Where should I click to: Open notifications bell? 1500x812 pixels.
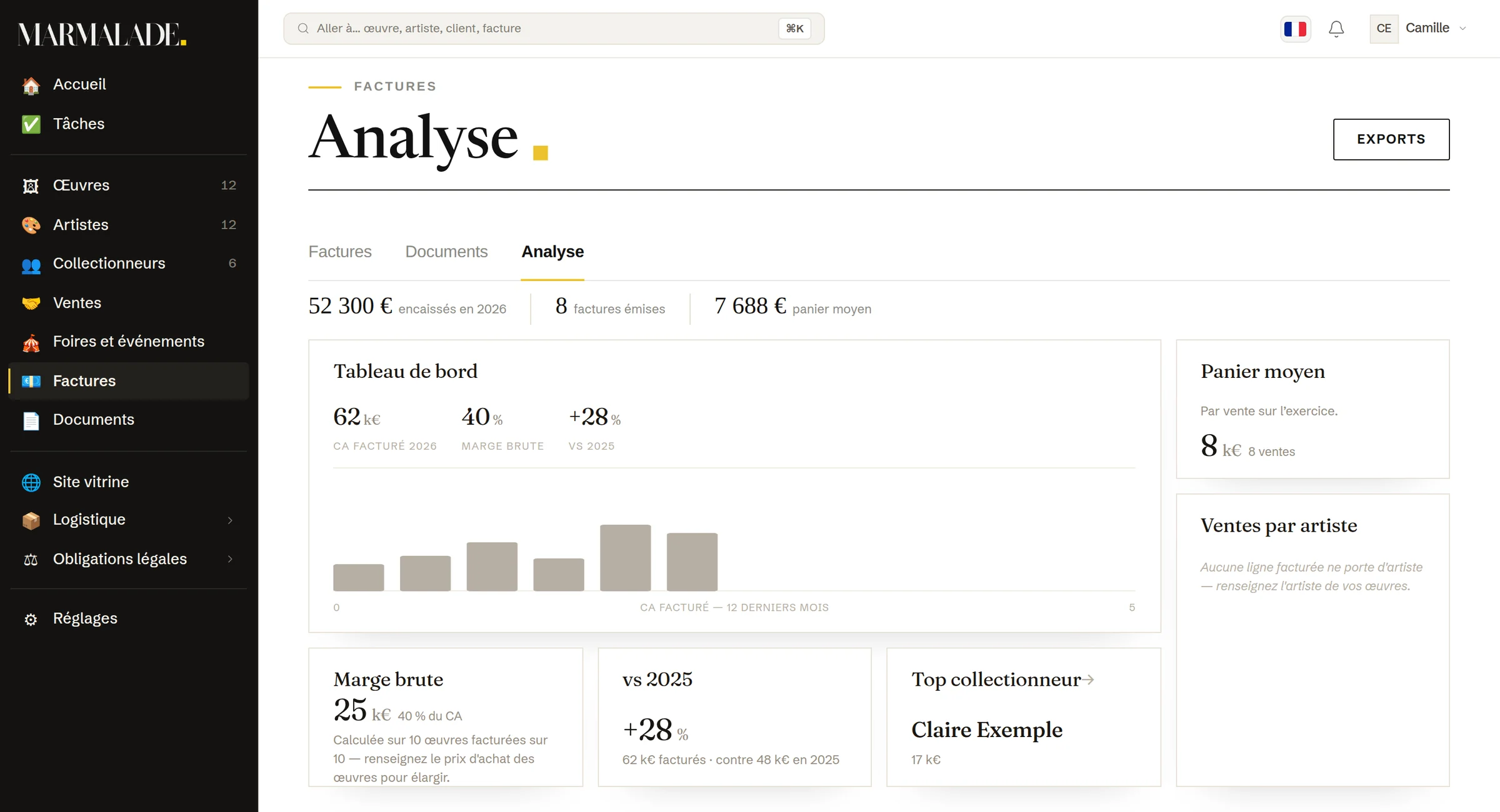1336,29
